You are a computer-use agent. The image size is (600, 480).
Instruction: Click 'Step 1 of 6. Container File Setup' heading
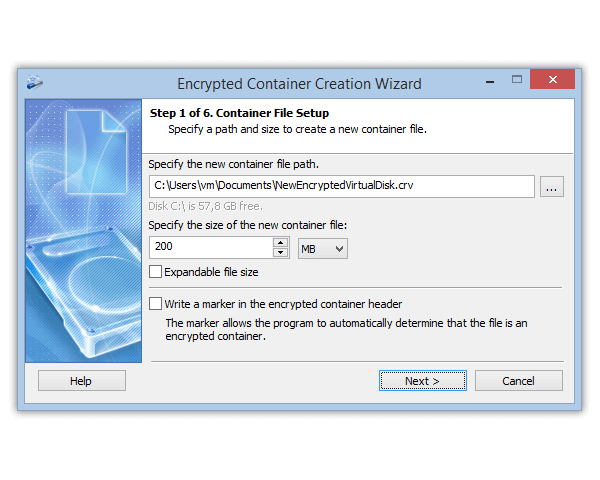click(x=239, y=113)
